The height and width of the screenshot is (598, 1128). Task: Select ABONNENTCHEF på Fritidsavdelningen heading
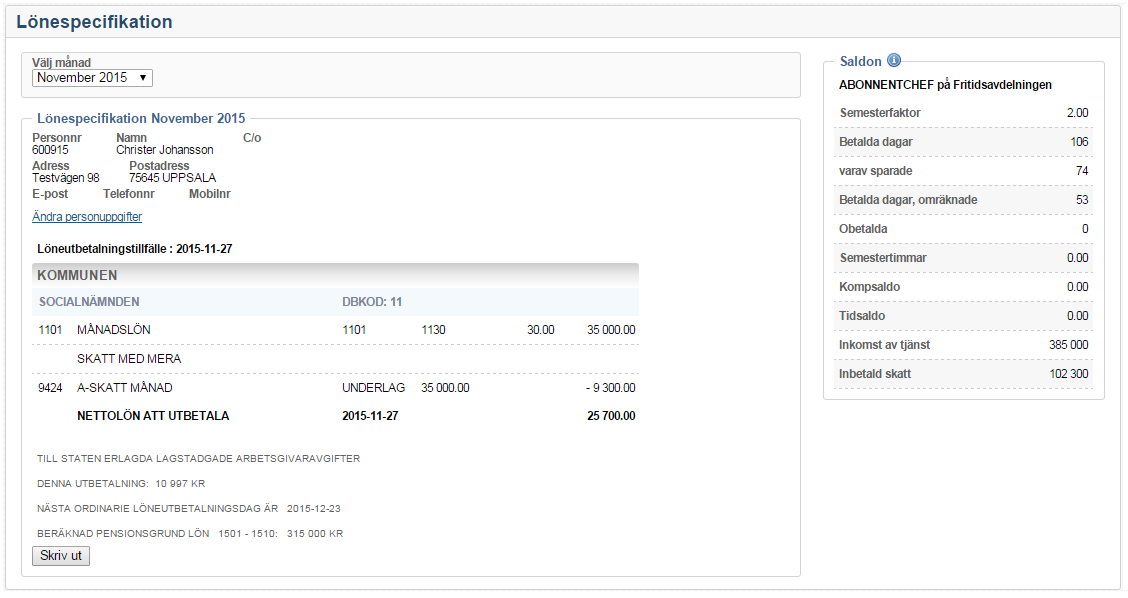[x=945, y=85]
